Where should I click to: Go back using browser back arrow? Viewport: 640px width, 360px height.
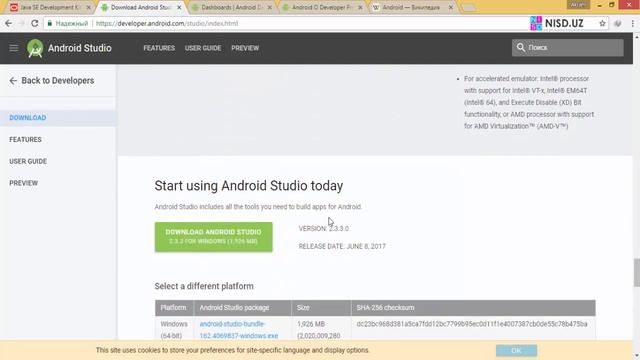click(x=8, y=24)
